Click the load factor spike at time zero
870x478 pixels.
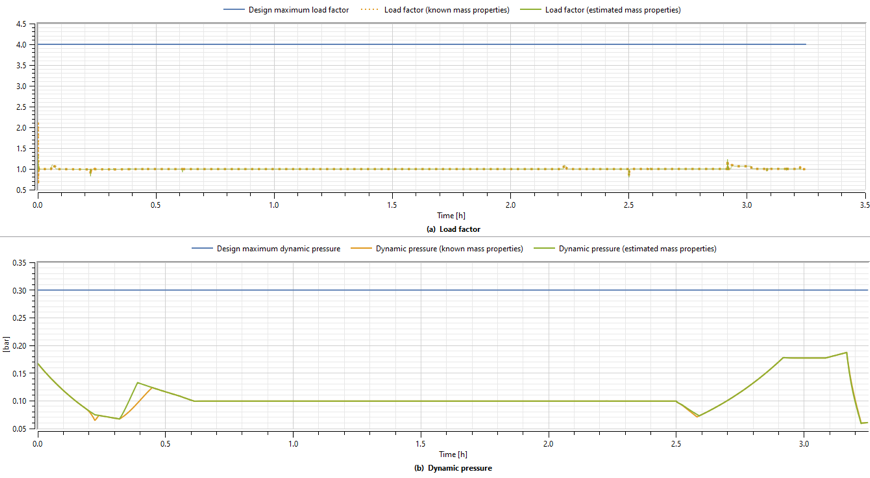coord(38,130)
